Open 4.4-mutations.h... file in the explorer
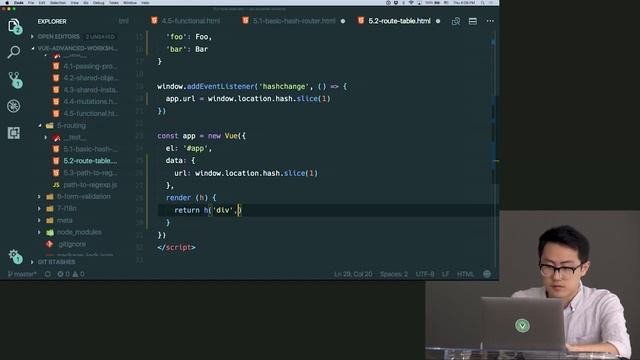 [x=90, y=102]
